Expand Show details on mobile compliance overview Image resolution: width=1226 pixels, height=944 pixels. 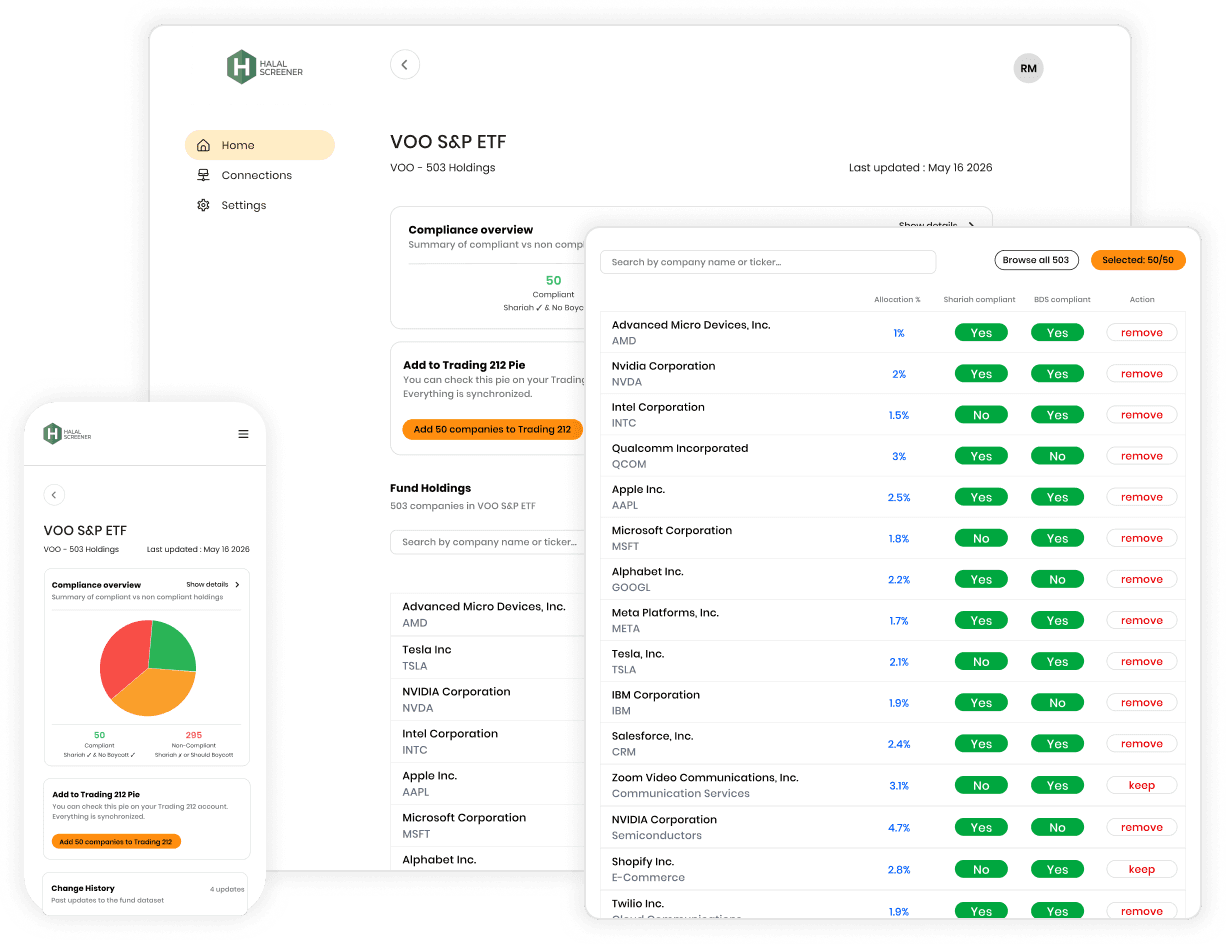213,584
